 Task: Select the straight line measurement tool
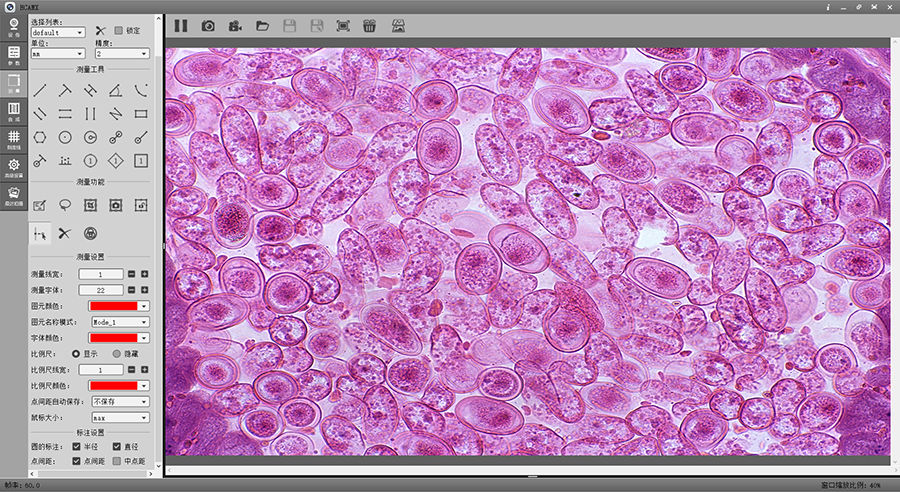click(x=40, y=90)
